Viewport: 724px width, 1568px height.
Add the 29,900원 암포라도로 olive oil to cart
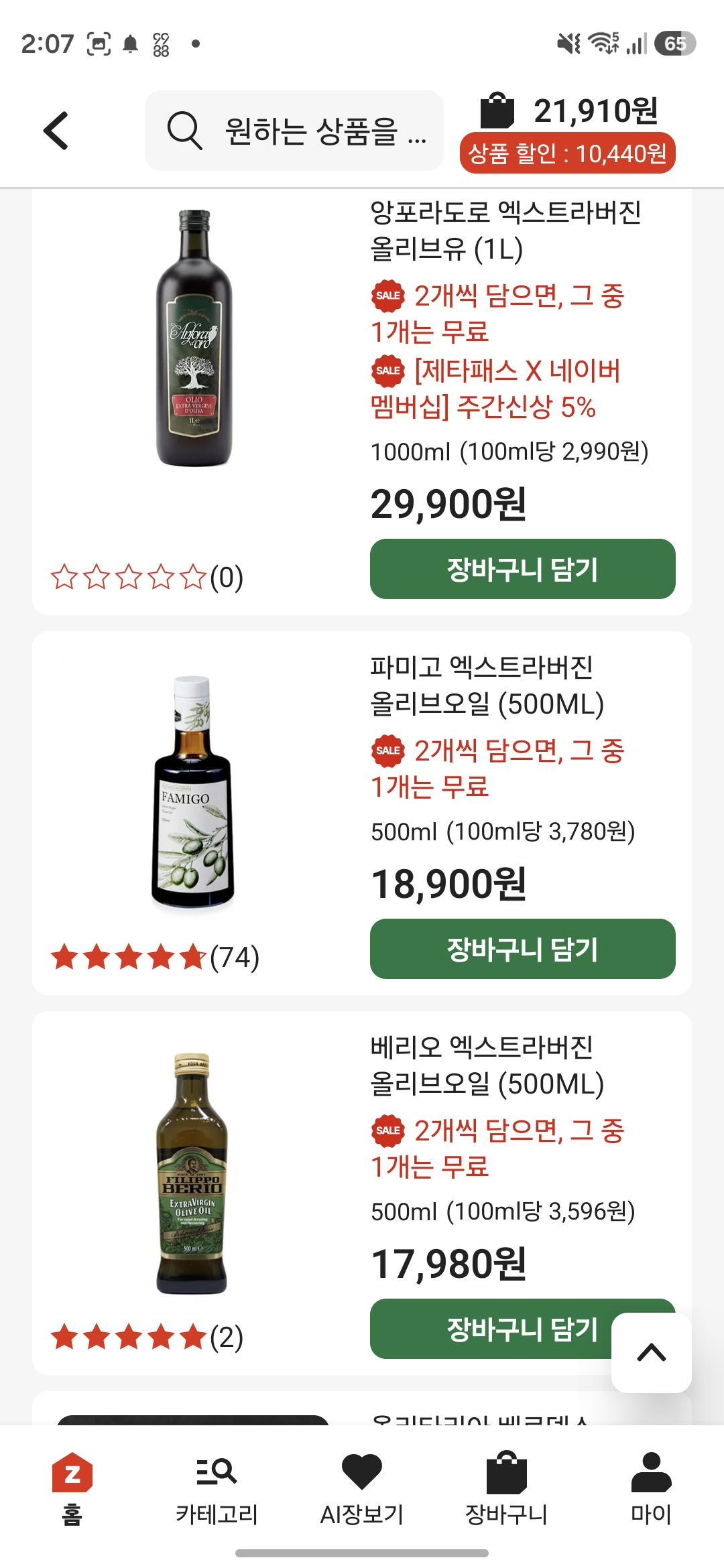coord(523,569)
